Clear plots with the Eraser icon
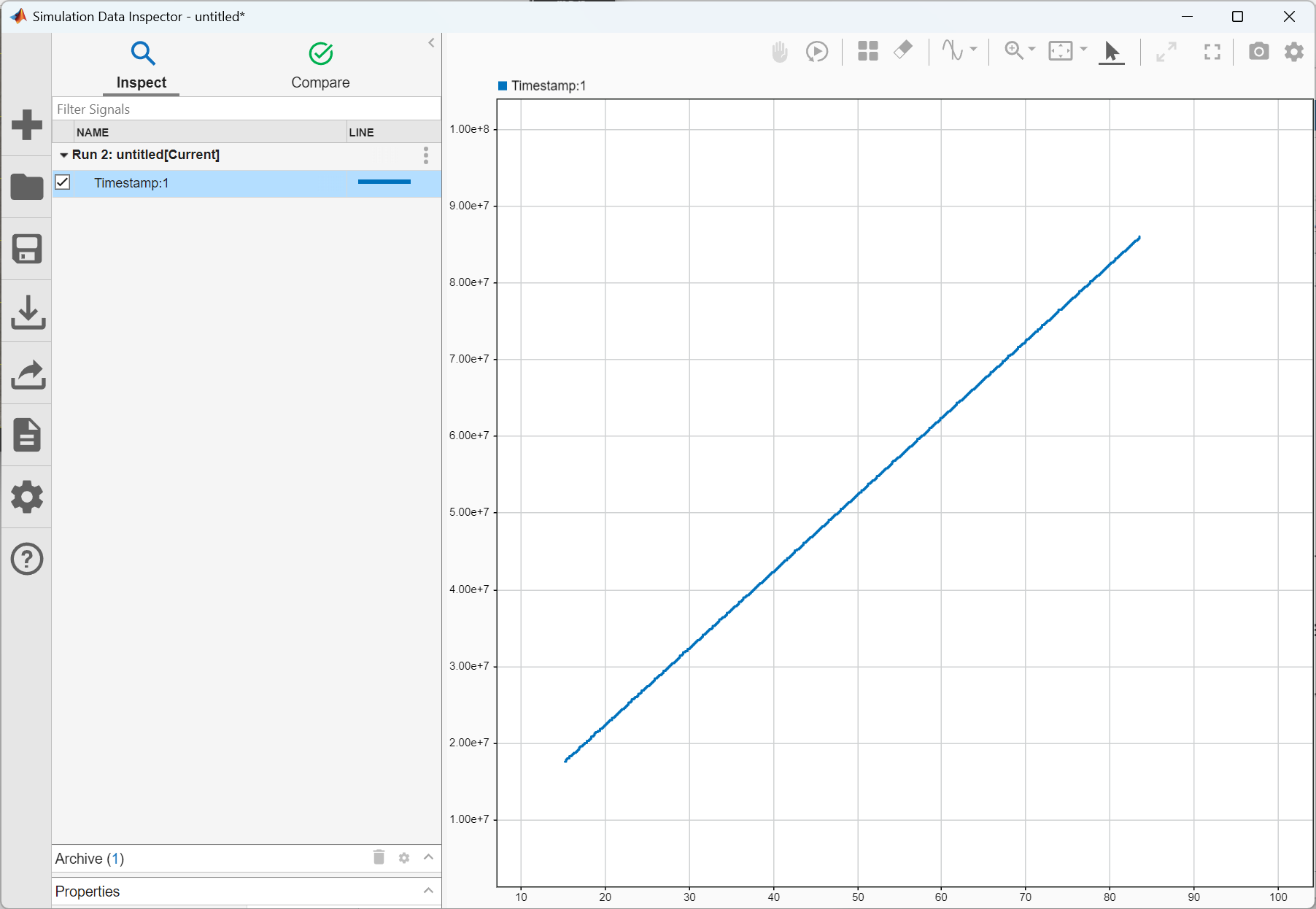 904,51
